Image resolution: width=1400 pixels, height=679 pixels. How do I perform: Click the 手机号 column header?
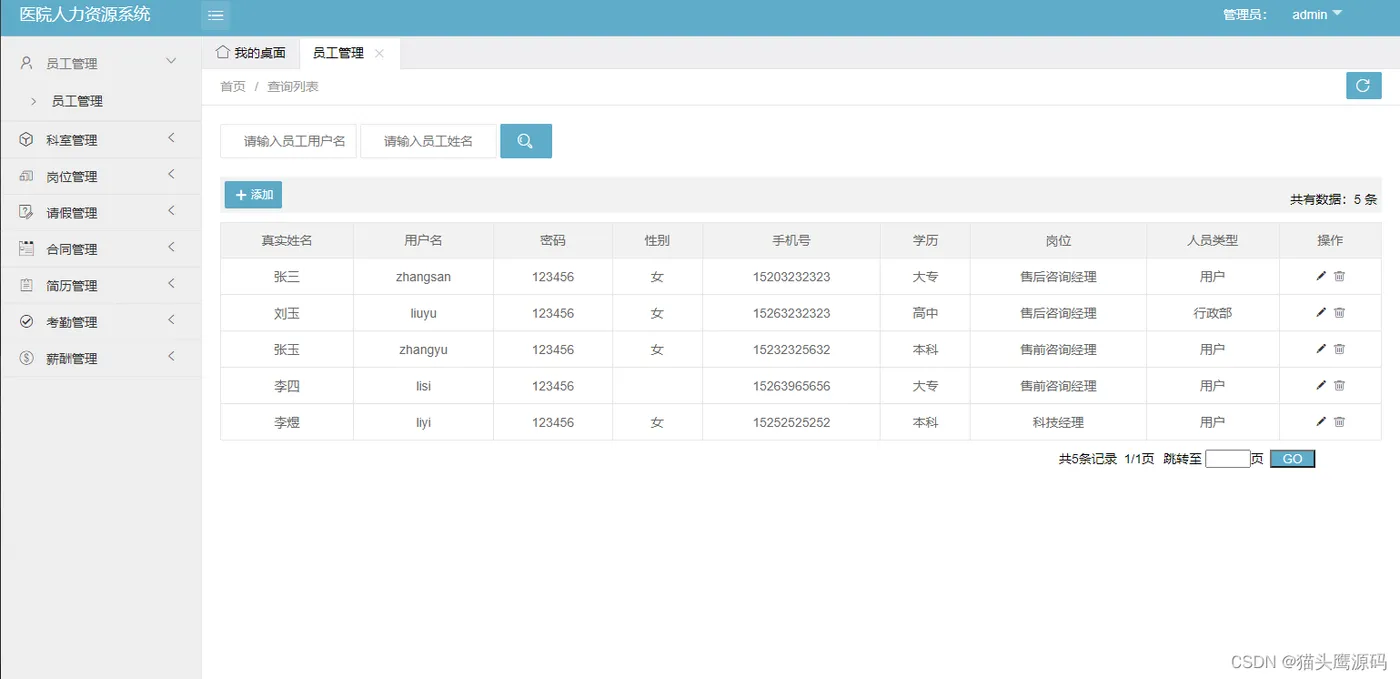point(791,240)
